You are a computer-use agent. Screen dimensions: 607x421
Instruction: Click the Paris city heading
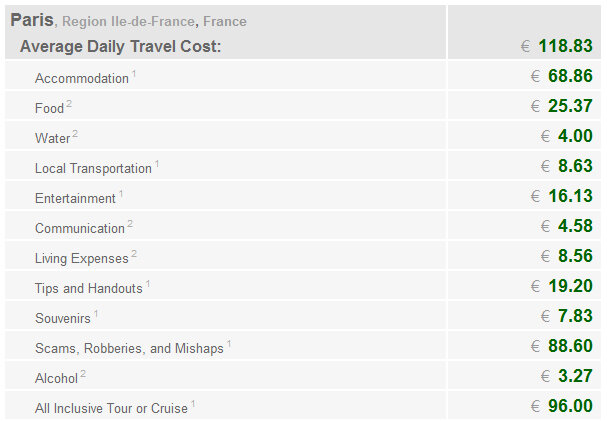tap(31, 20)
